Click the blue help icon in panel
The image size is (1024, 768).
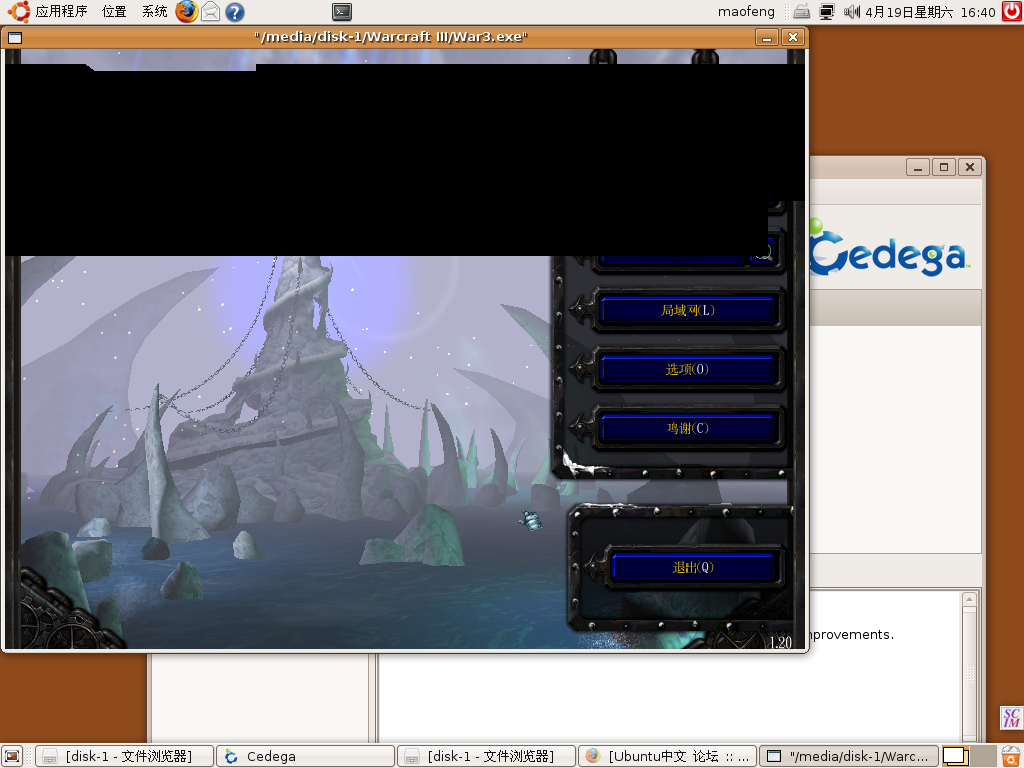pyautogui.click(x=234, y=11)
